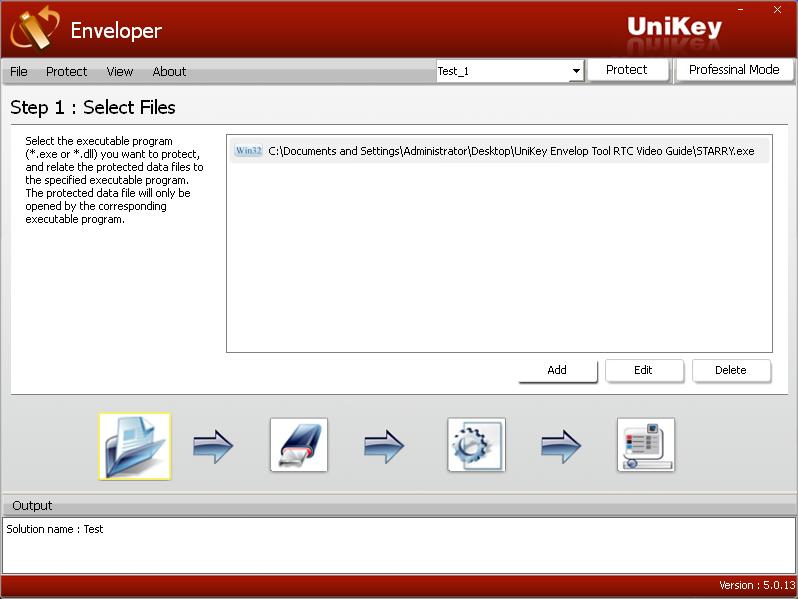This screenshot has width=798, height=599.
Task: Go to the USB dongle step icon
Action: 299,445
